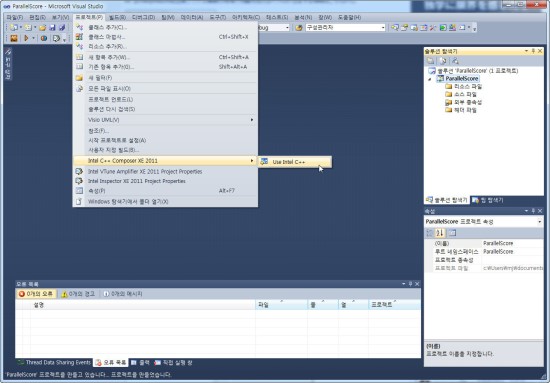Switch to the 직접 실행 창 tab

coord(173,362)
